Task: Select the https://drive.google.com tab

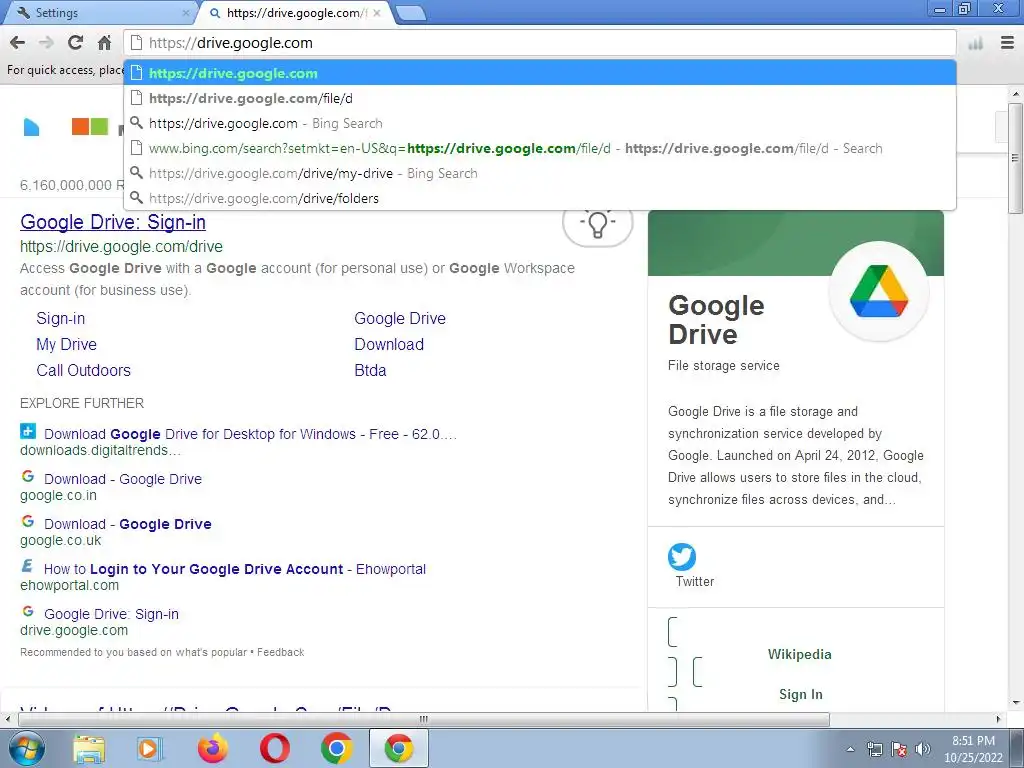Action: (x=294, y=12)
